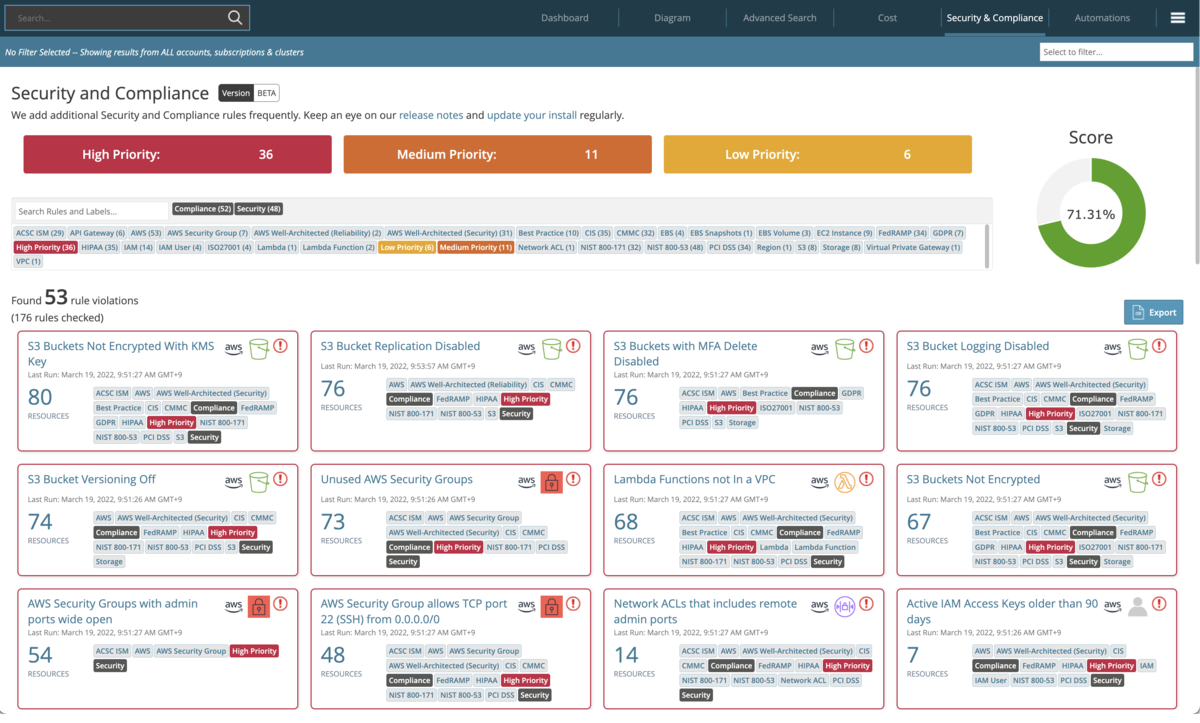1200x723 pixels.
Task: Click bucket icon on S3 Buckets Not Encrypted With KMS
Action: (258, 349)
